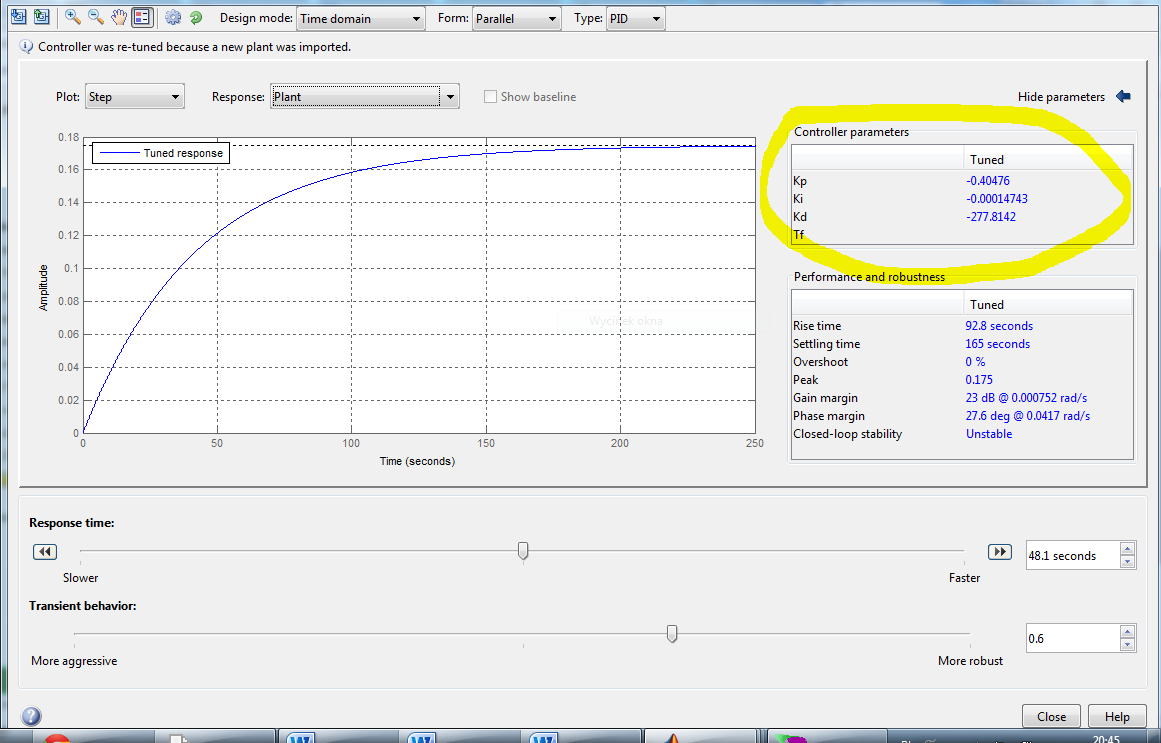Click the Time (seconds) axis label

point(417,461)
